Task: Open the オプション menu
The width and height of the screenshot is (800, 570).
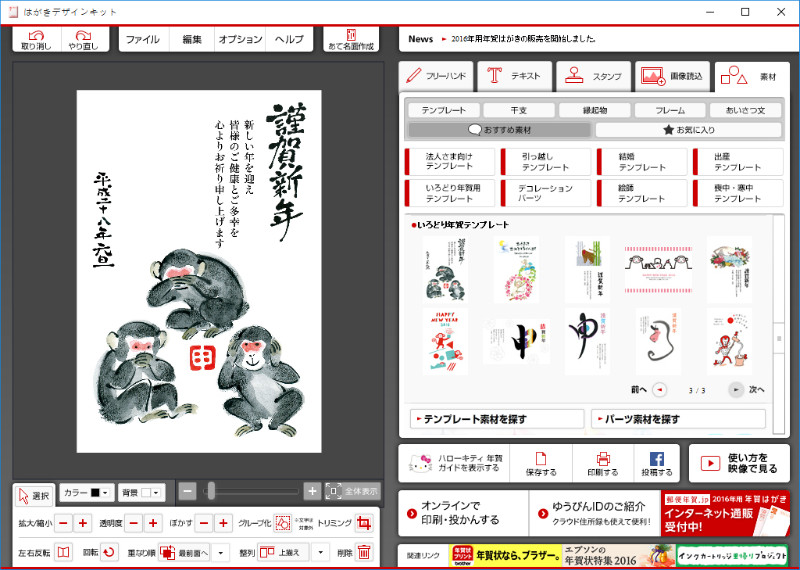Action: pos(240,39)
